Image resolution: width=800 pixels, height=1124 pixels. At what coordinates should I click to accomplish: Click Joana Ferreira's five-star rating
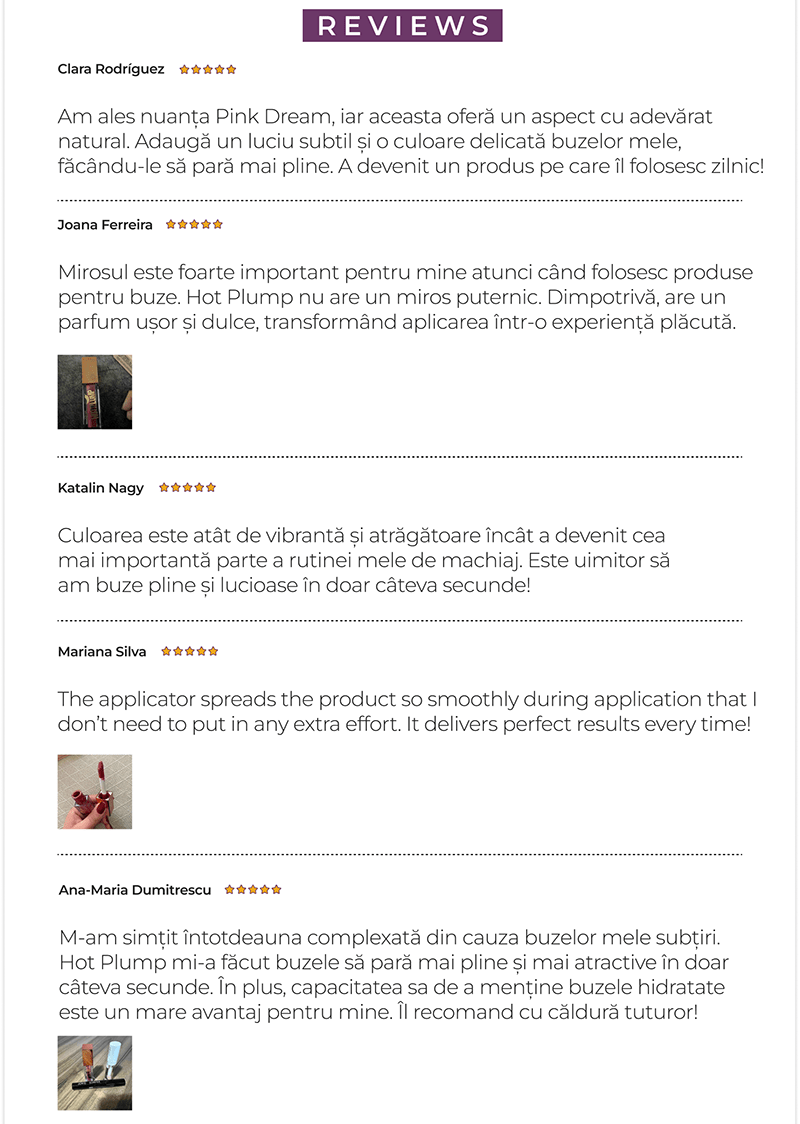(194, 225)
